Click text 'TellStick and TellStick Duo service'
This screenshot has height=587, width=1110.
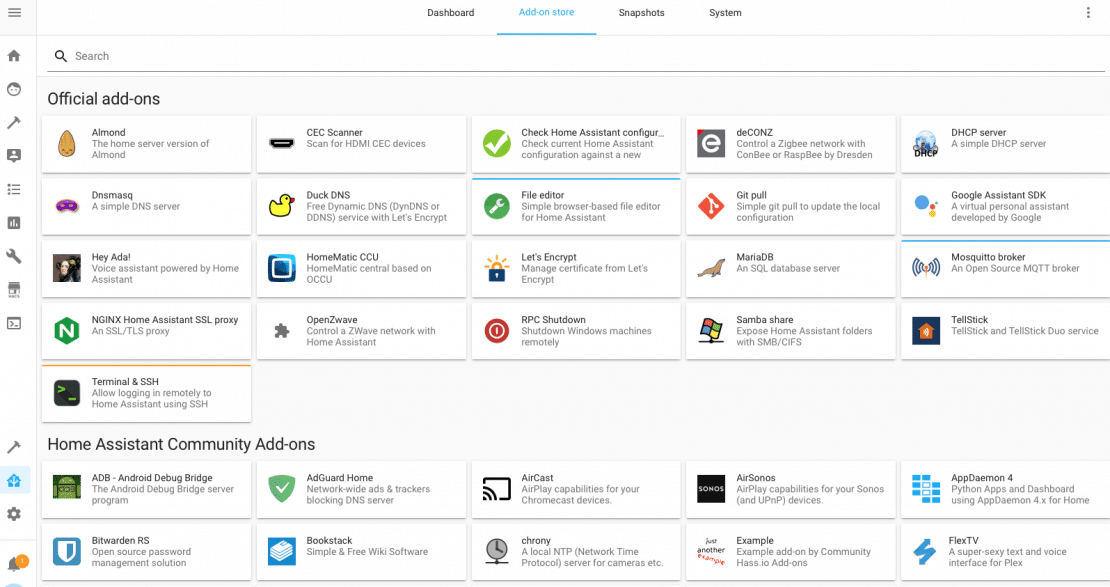1025,331
